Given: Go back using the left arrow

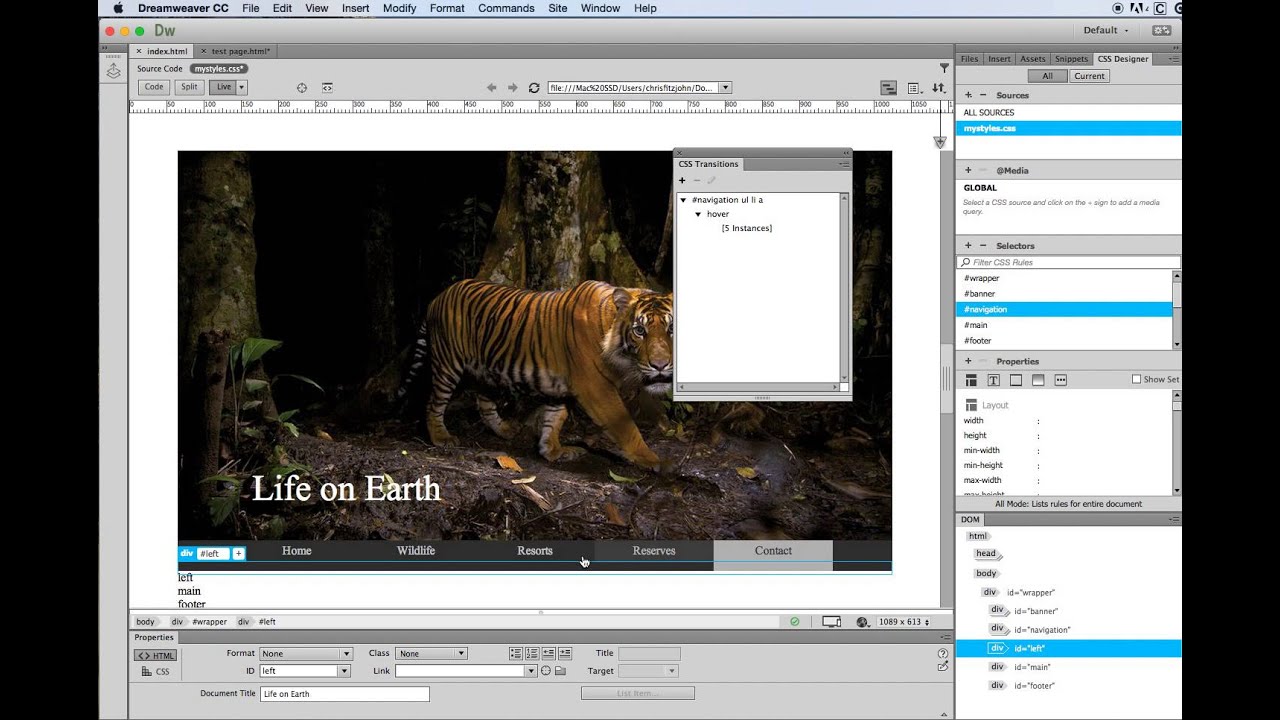Looking at the screenshot, I should point(491,88).
